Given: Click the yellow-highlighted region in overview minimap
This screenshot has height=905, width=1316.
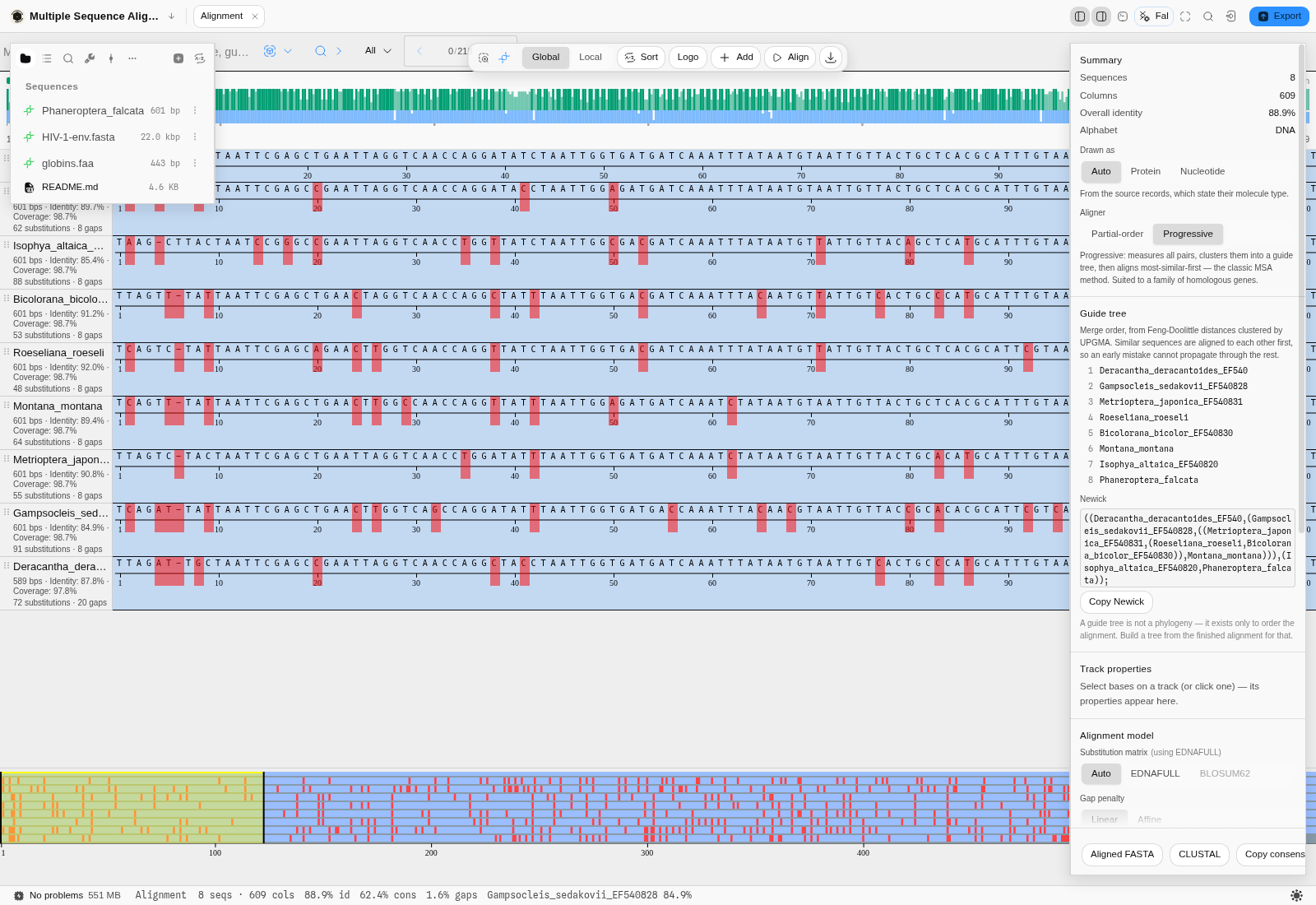Looking at the screenshot, I should point(132,808).
